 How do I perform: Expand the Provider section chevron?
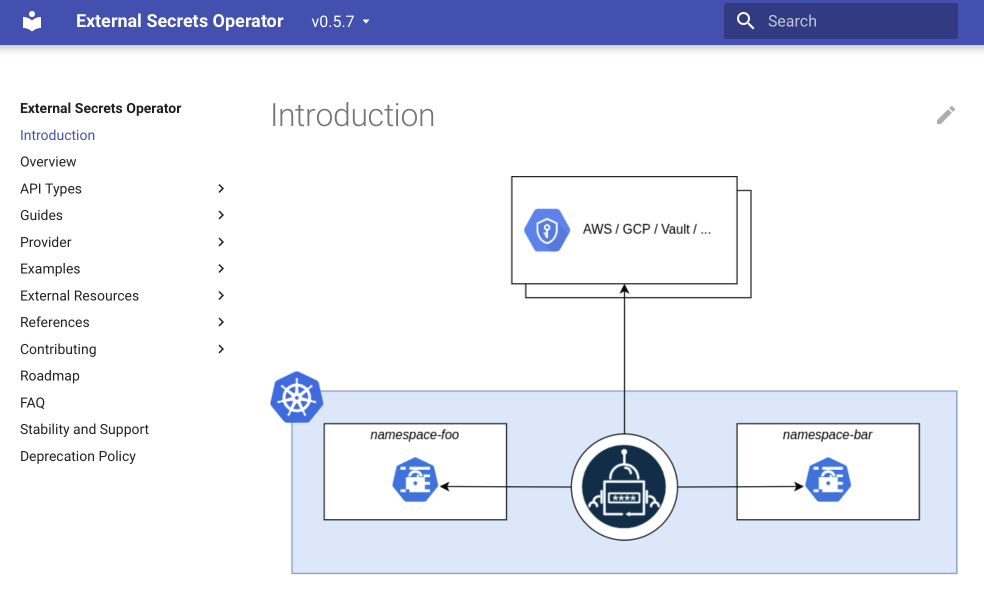(x=221, y=242)
